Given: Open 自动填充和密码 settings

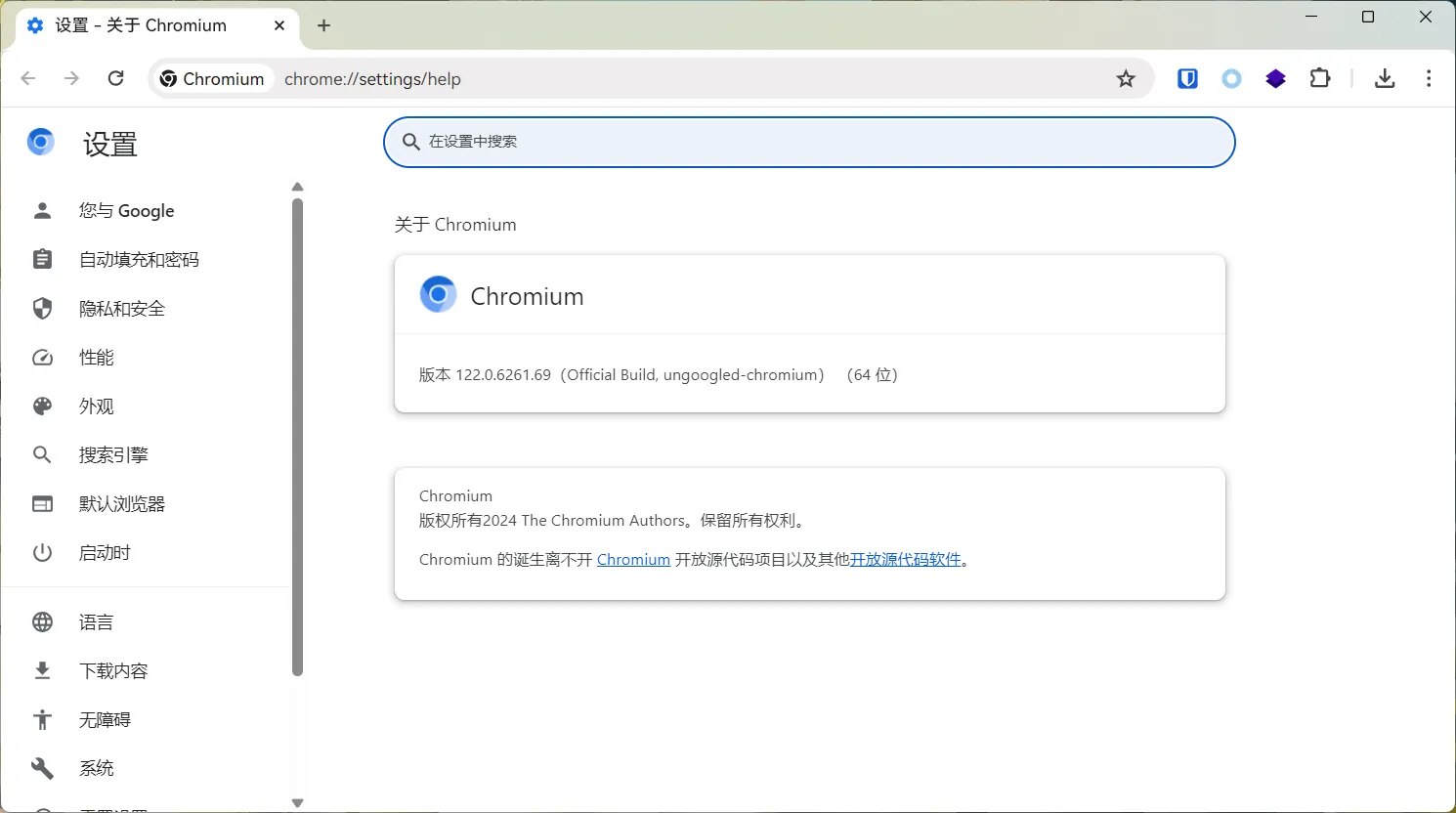Looking at the screenshot, I should click(x=139, y=260).
